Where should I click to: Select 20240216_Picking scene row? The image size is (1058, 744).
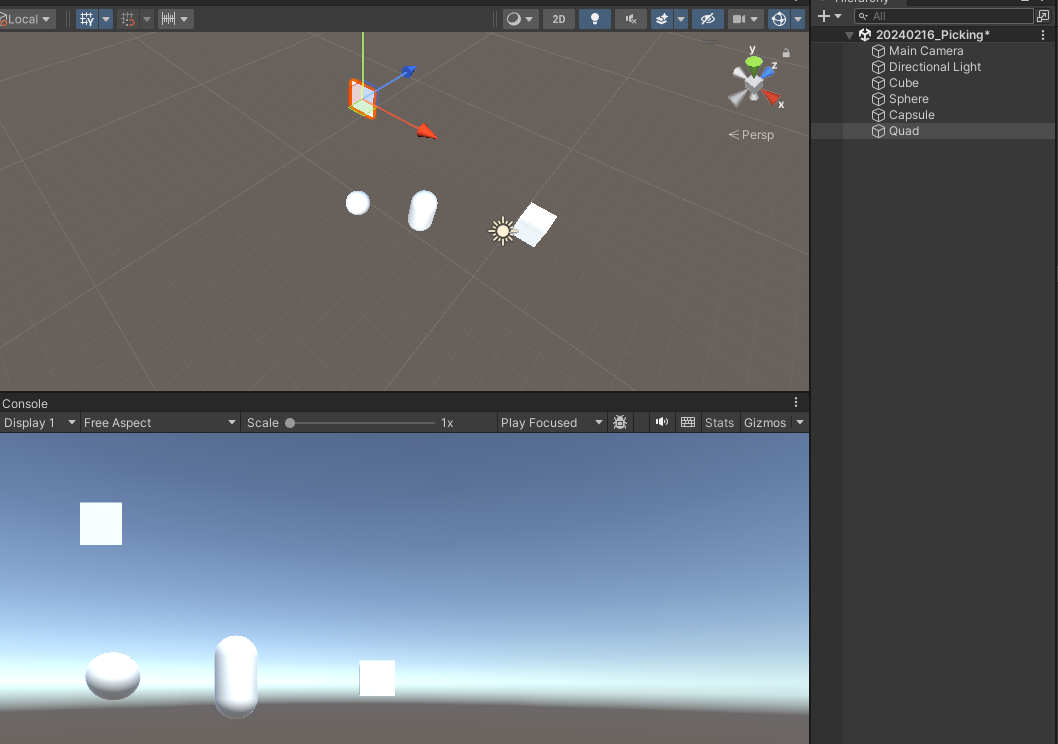pos(934,35)
